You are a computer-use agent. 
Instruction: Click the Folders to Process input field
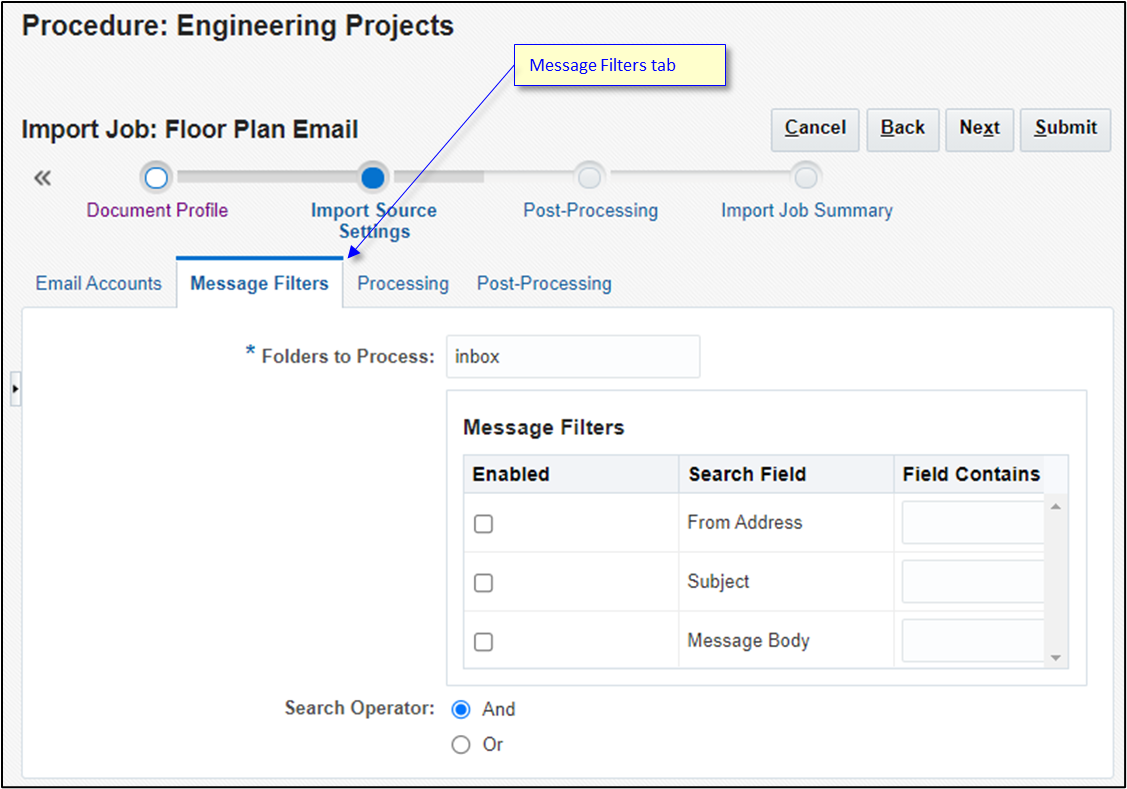572,356
